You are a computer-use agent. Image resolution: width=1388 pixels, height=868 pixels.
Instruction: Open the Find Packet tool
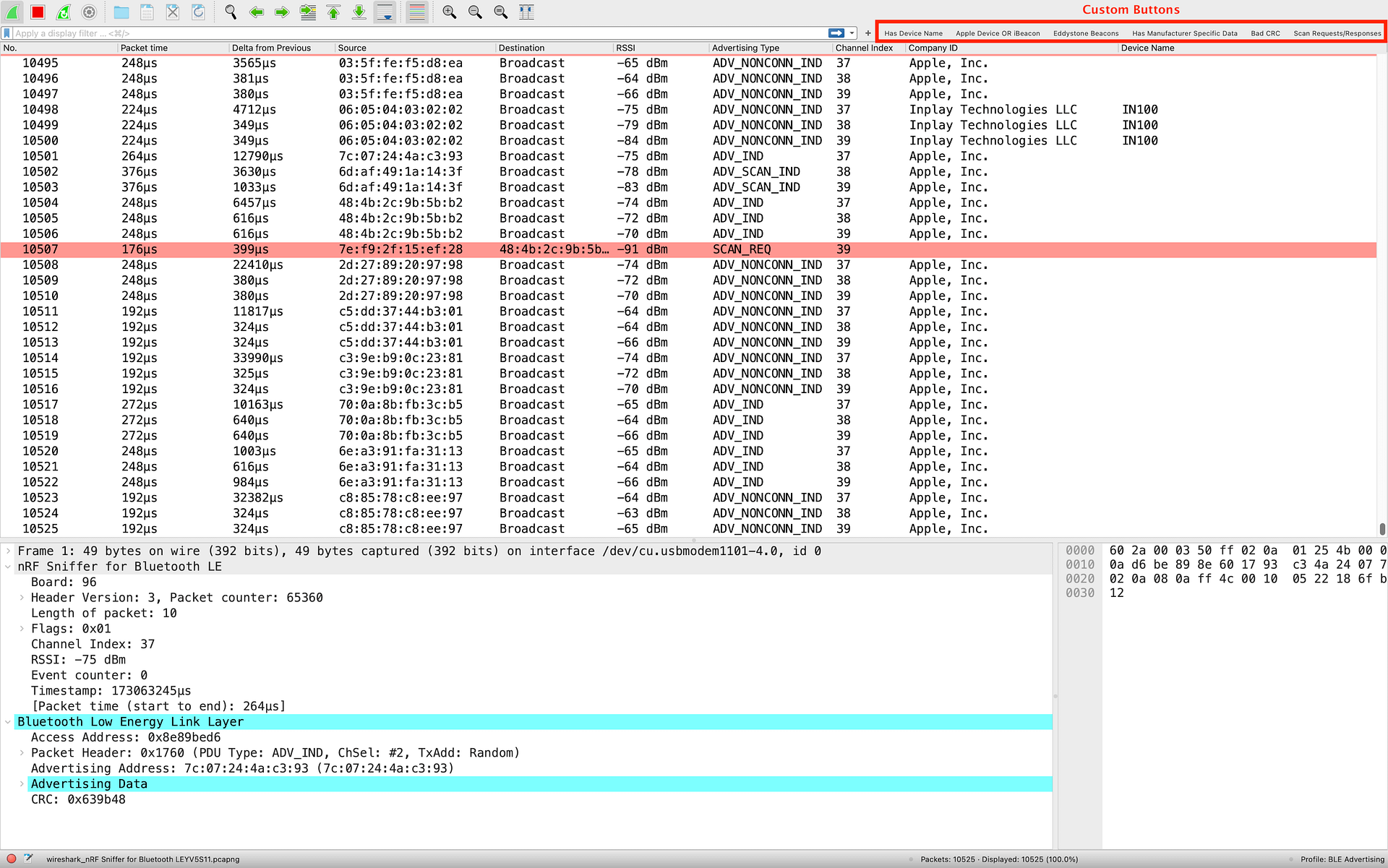(230, 12)
